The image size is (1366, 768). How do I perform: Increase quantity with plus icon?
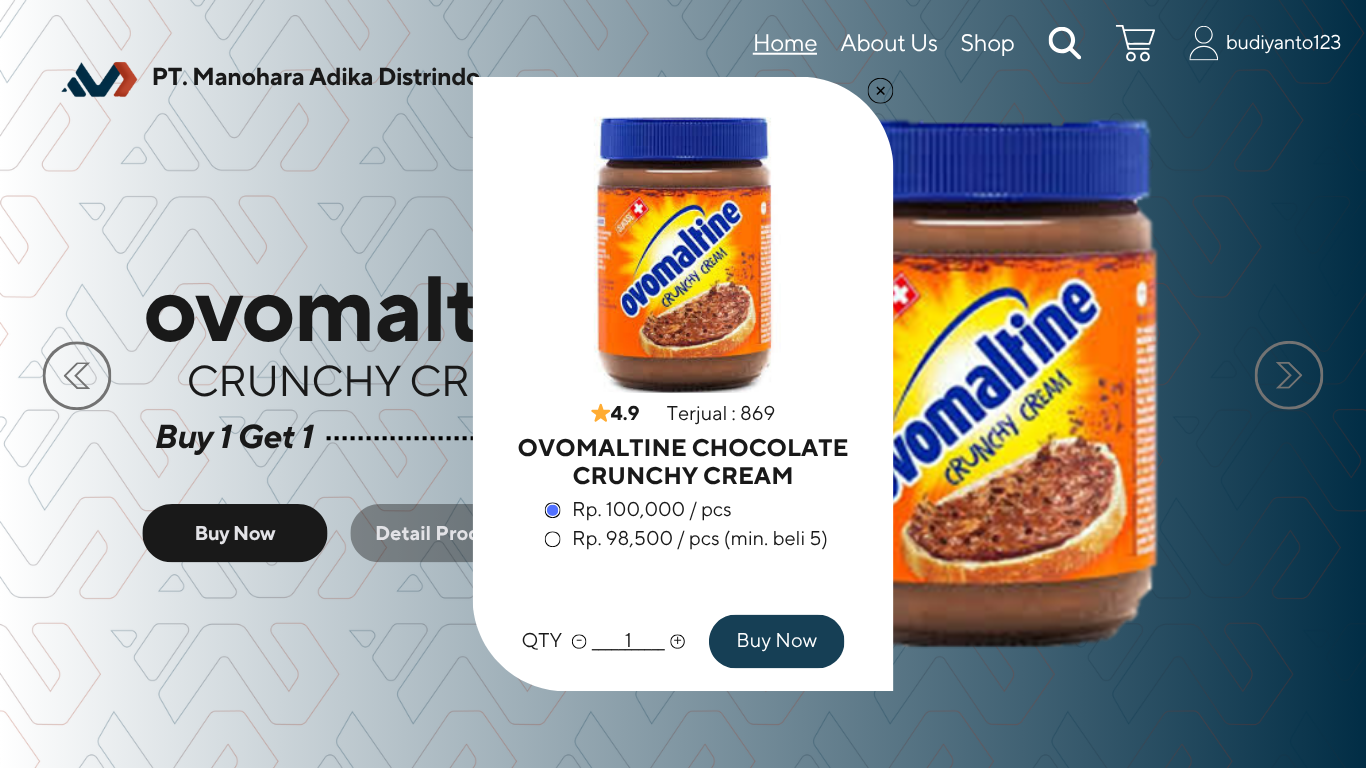678,641
